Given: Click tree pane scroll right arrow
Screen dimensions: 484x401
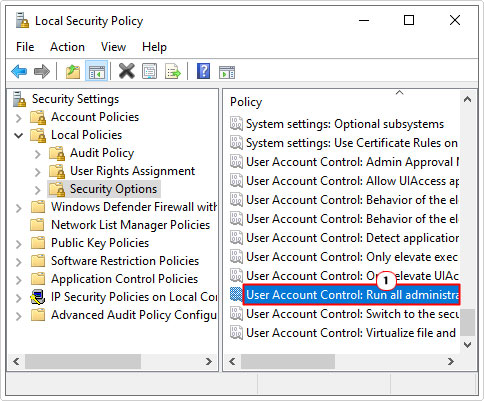Looking at the screenshot, I should pyautogui.click(x=209, y=361).
